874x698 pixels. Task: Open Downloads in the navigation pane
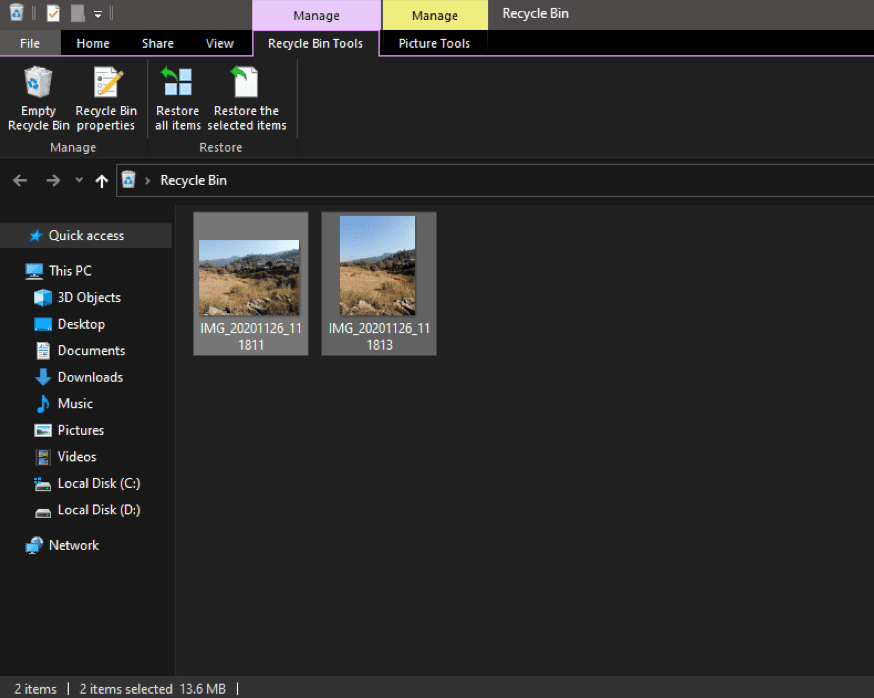pyautogui.click(x=90, y=377)
